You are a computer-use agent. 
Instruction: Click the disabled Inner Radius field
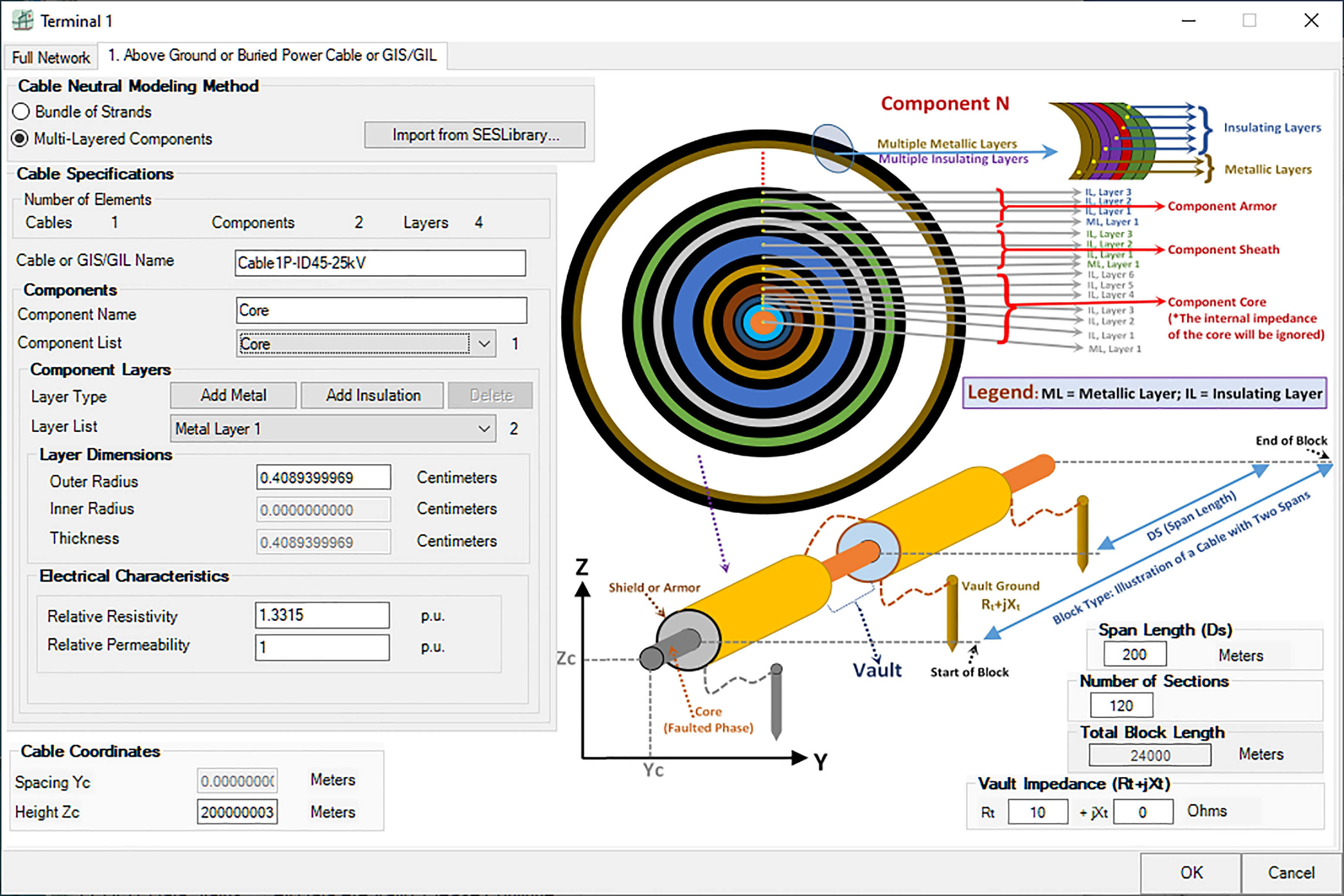[x=323, y=509]
